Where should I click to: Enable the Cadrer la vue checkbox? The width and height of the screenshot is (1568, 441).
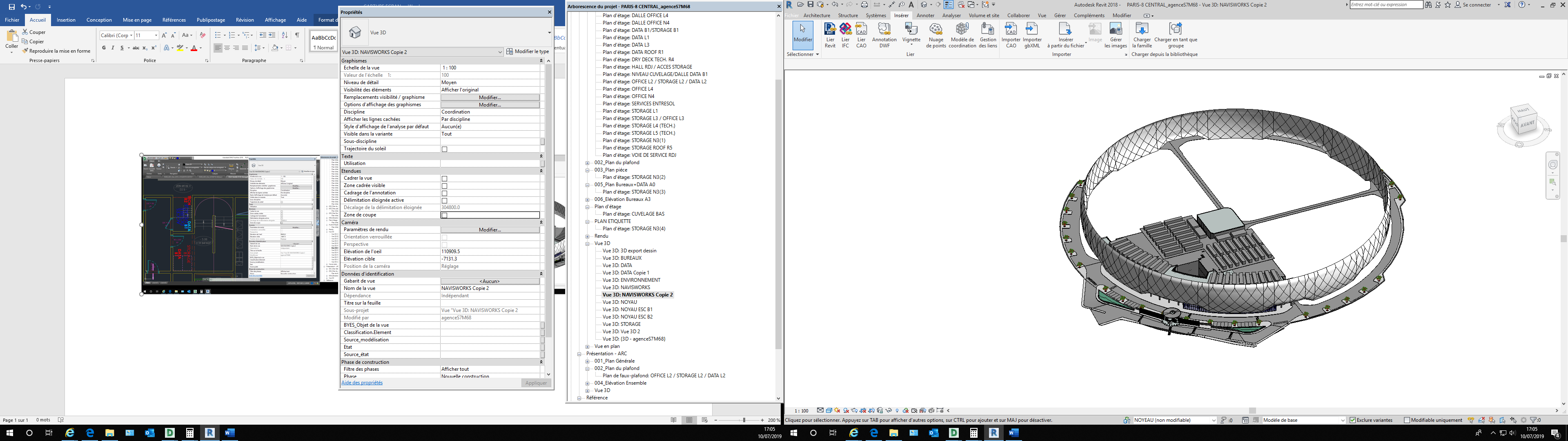click(x=444, y=178)
